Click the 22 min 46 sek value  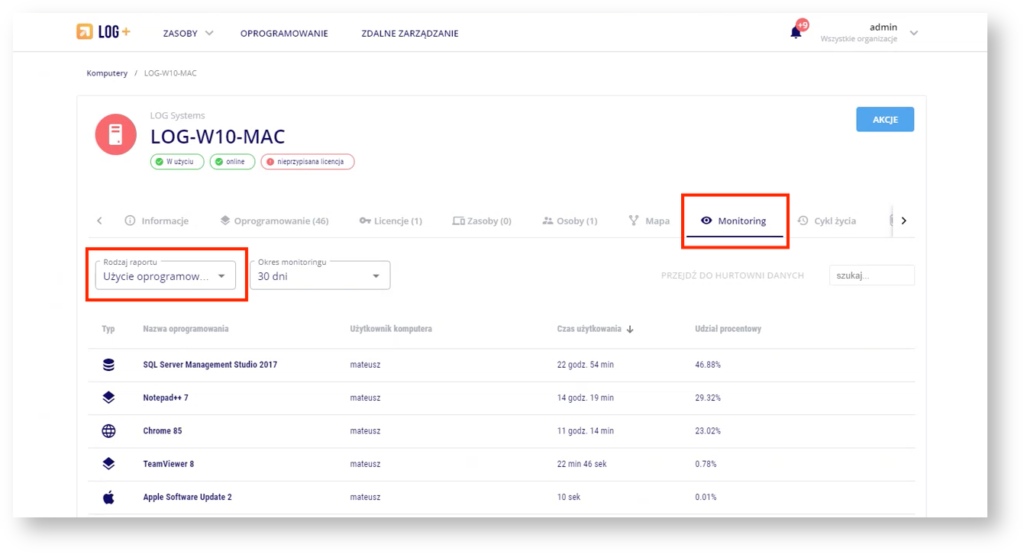pos(581,464)
